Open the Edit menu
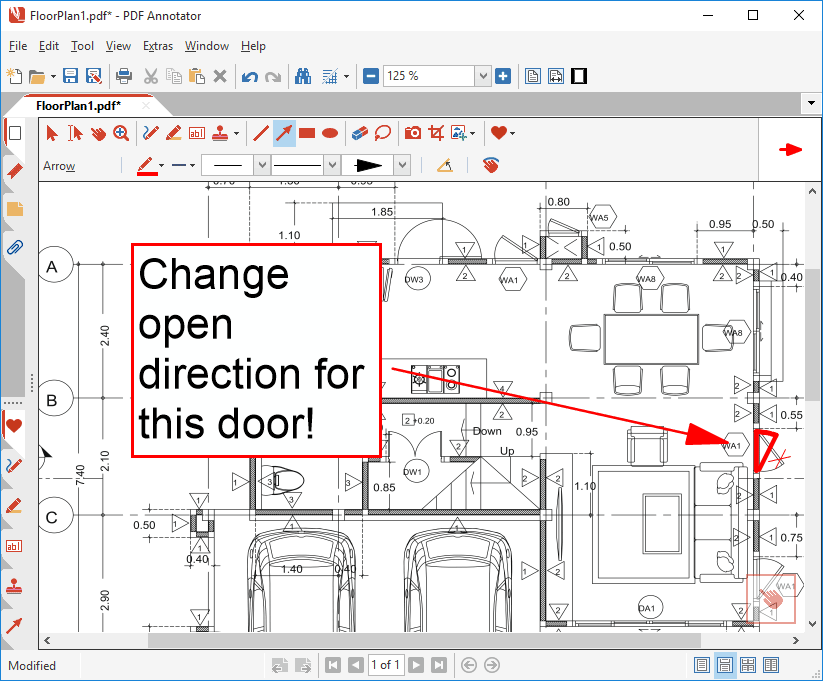Viewport: 823px width, 681px height. 49,46
